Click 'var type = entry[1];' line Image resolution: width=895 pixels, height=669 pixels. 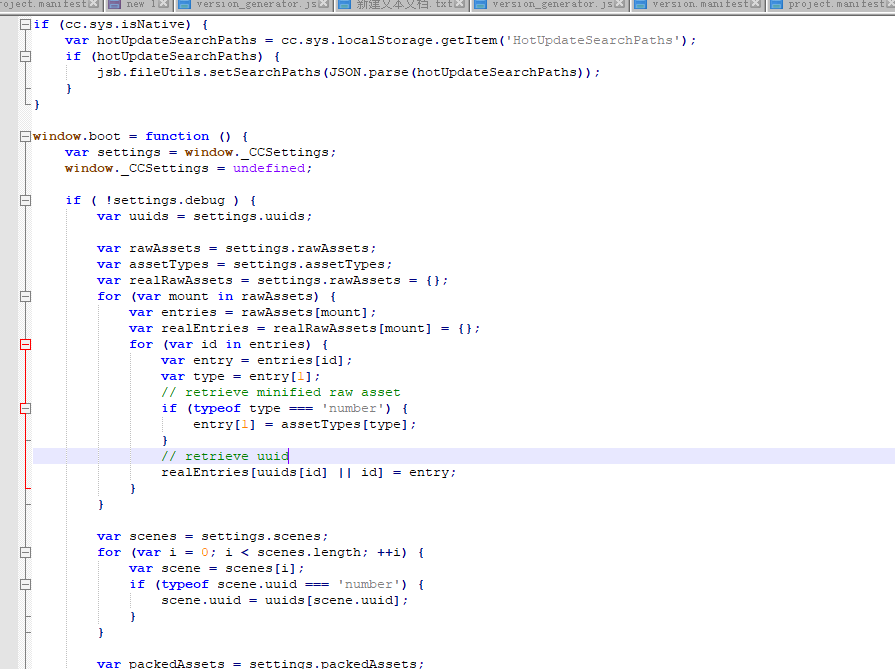click(240, 376)
